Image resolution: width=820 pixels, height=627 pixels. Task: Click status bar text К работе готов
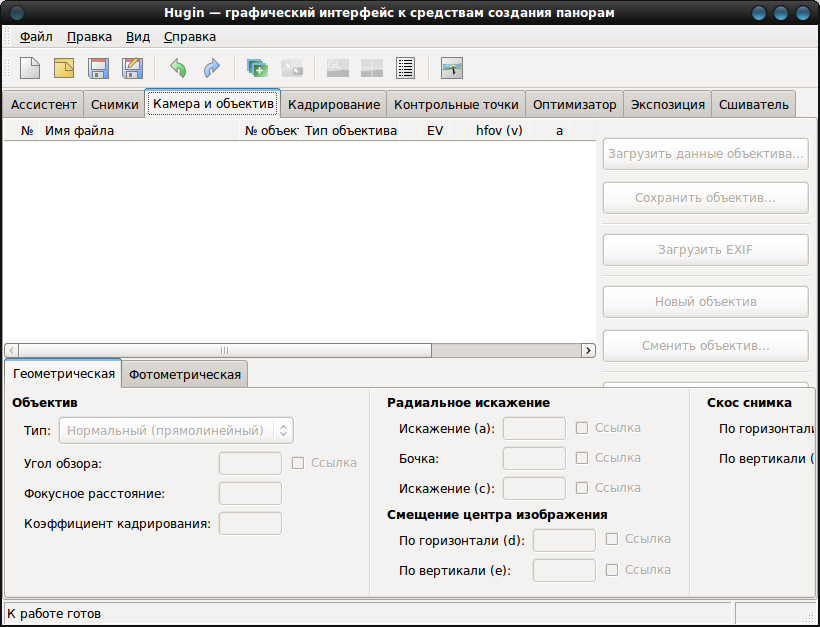pos(54,613)
